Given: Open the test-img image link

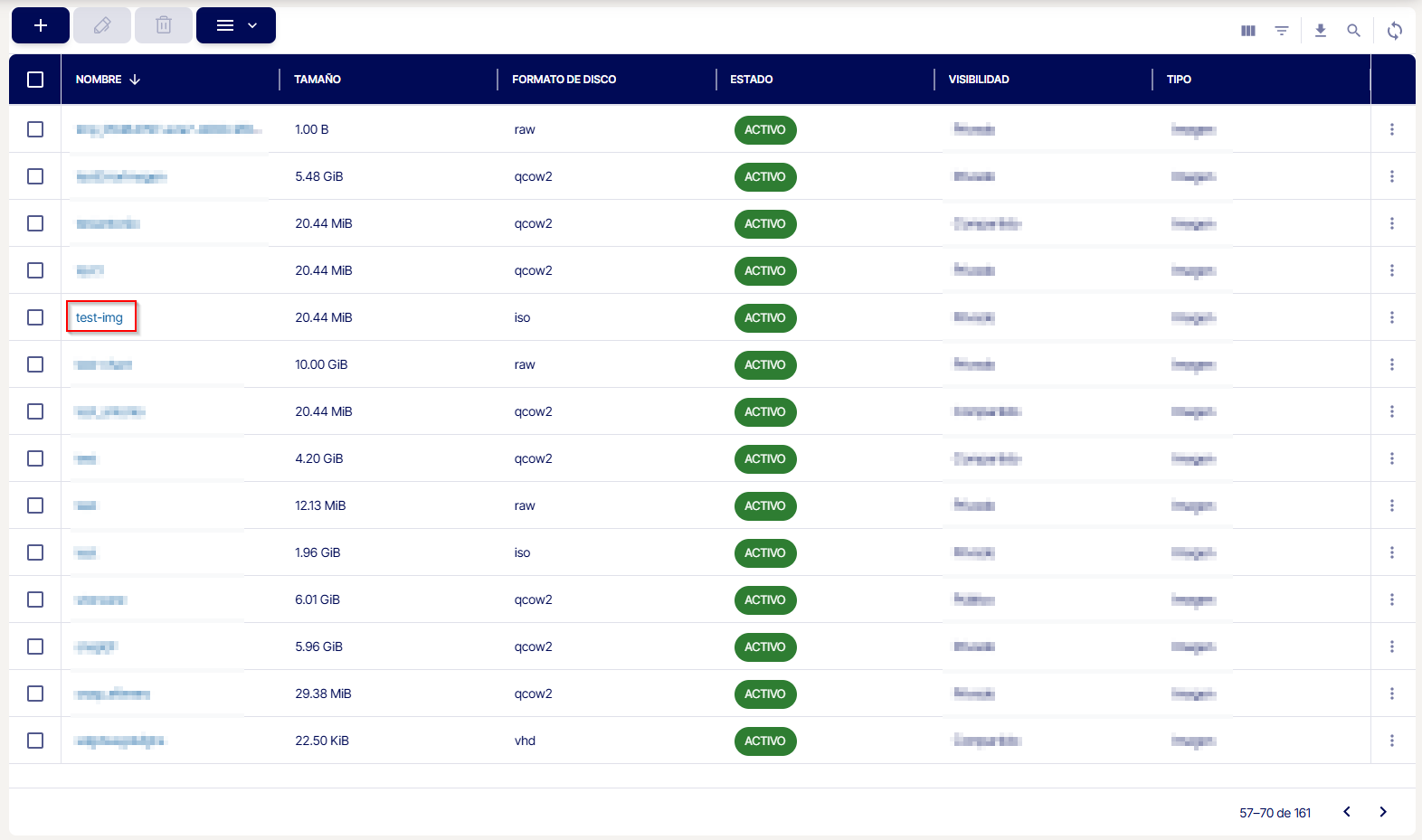Looking at the screenshot, I should 100,317.
